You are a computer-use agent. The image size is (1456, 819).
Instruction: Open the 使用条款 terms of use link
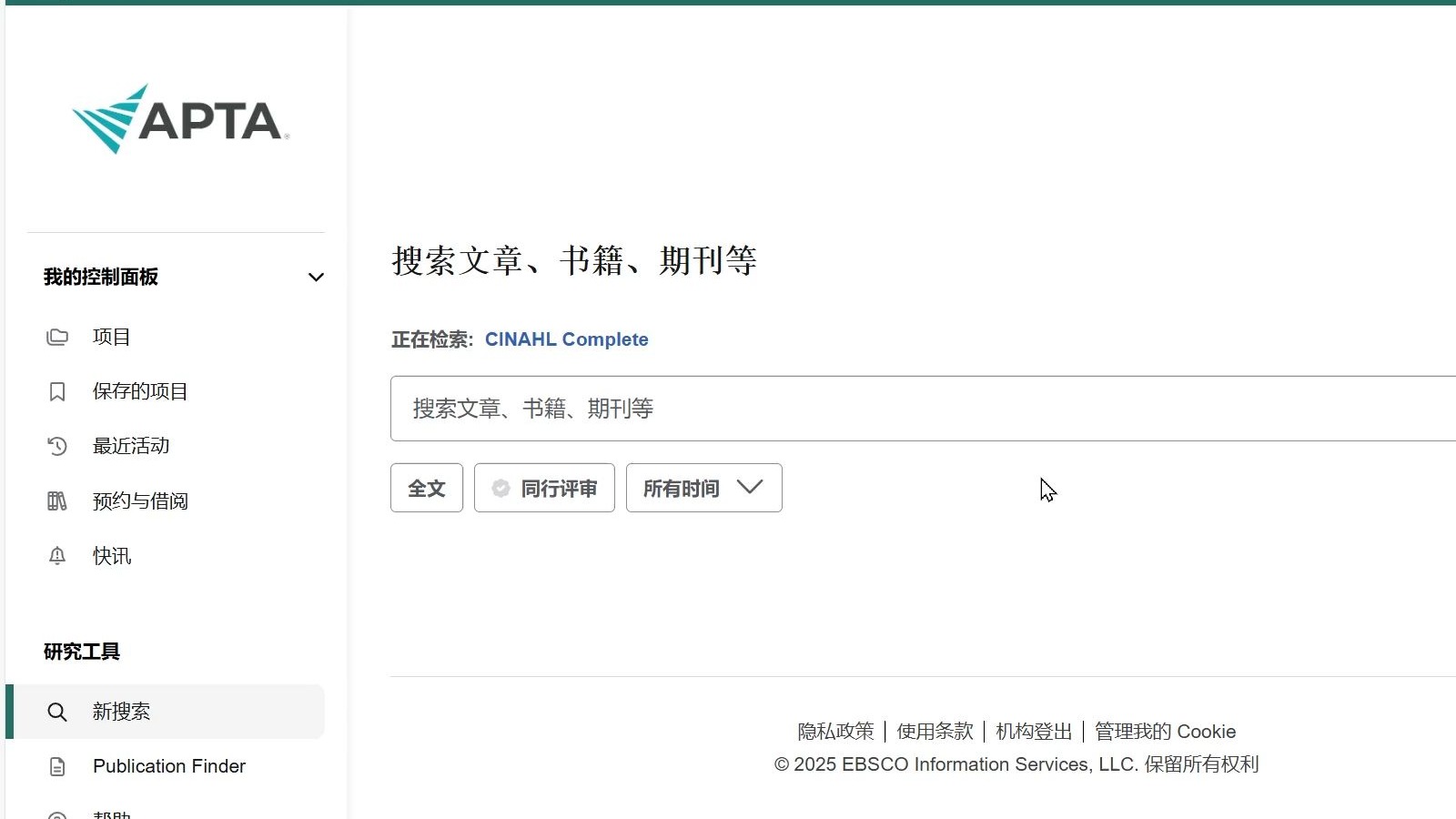935,732
